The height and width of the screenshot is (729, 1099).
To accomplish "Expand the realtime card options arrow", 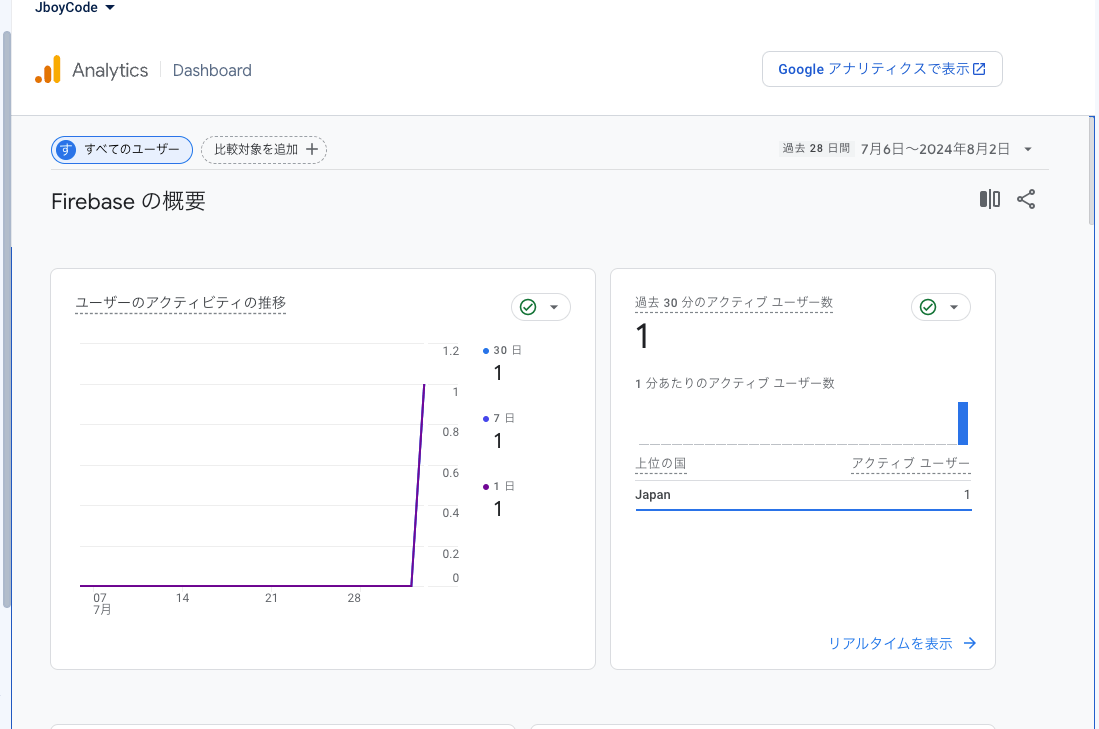I will 954,307.
